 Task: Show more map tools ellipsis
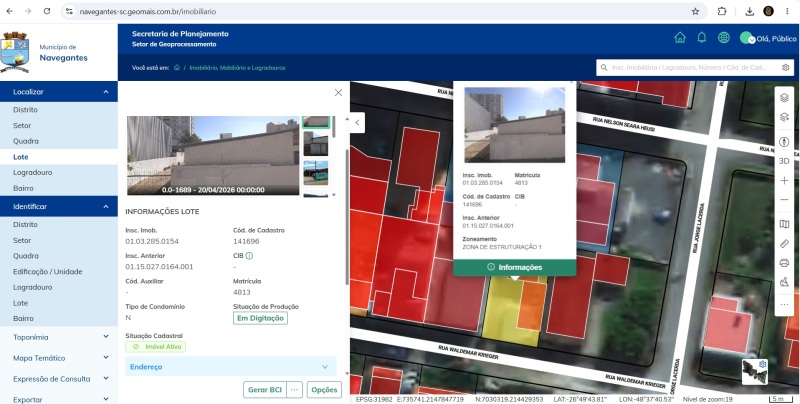(784, 305)
